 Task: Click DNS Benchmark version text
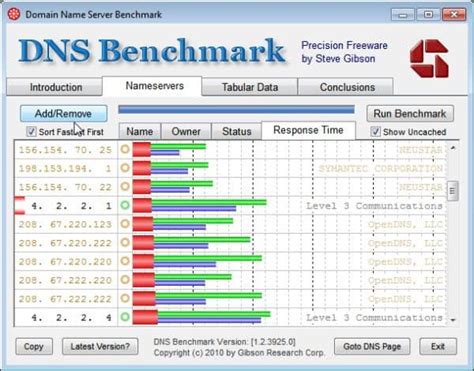coord(224,342)
